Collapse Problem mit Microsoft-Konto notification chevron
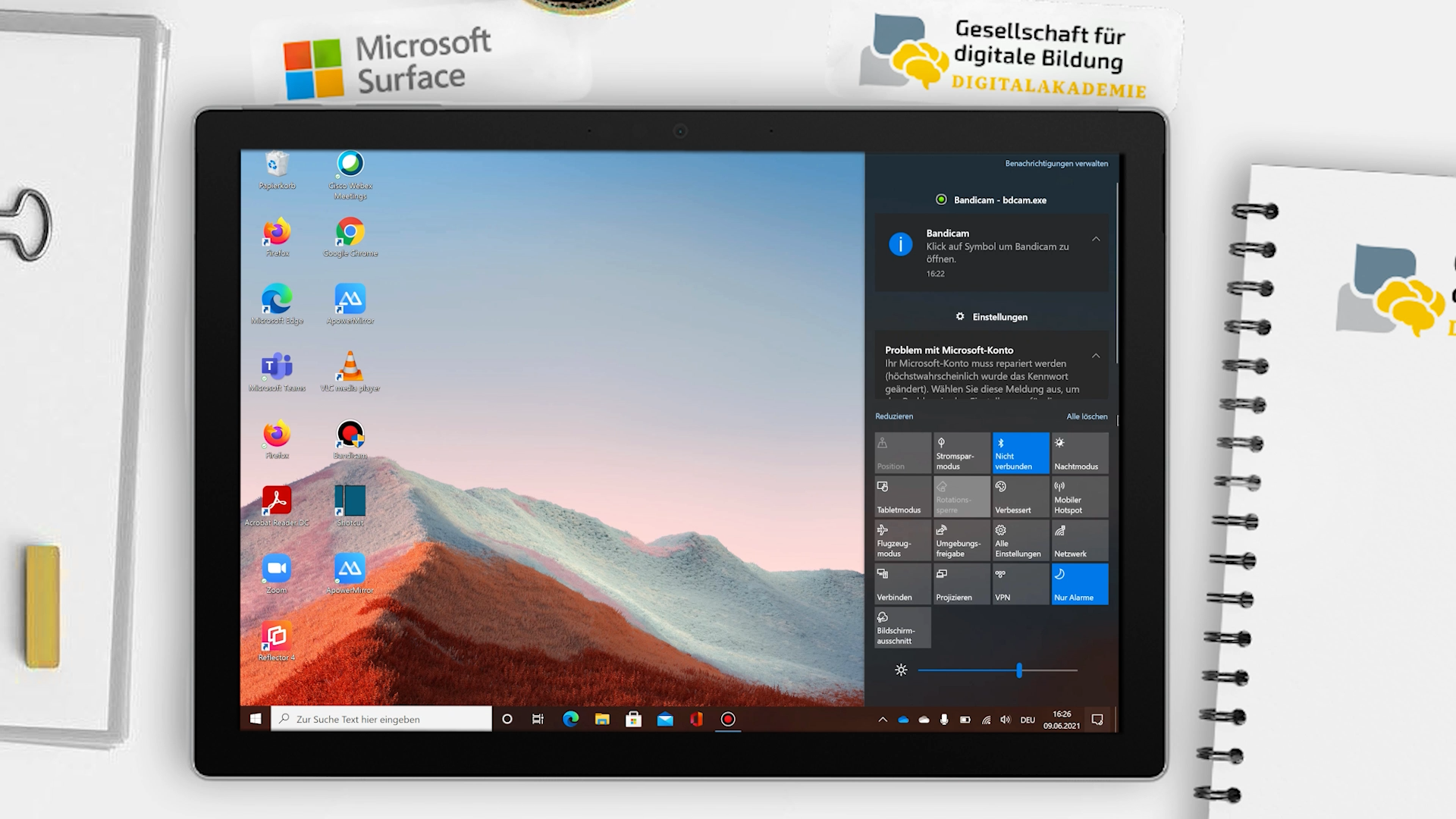The height and width of the screenshot is (819, 1456). point(1096,356)
